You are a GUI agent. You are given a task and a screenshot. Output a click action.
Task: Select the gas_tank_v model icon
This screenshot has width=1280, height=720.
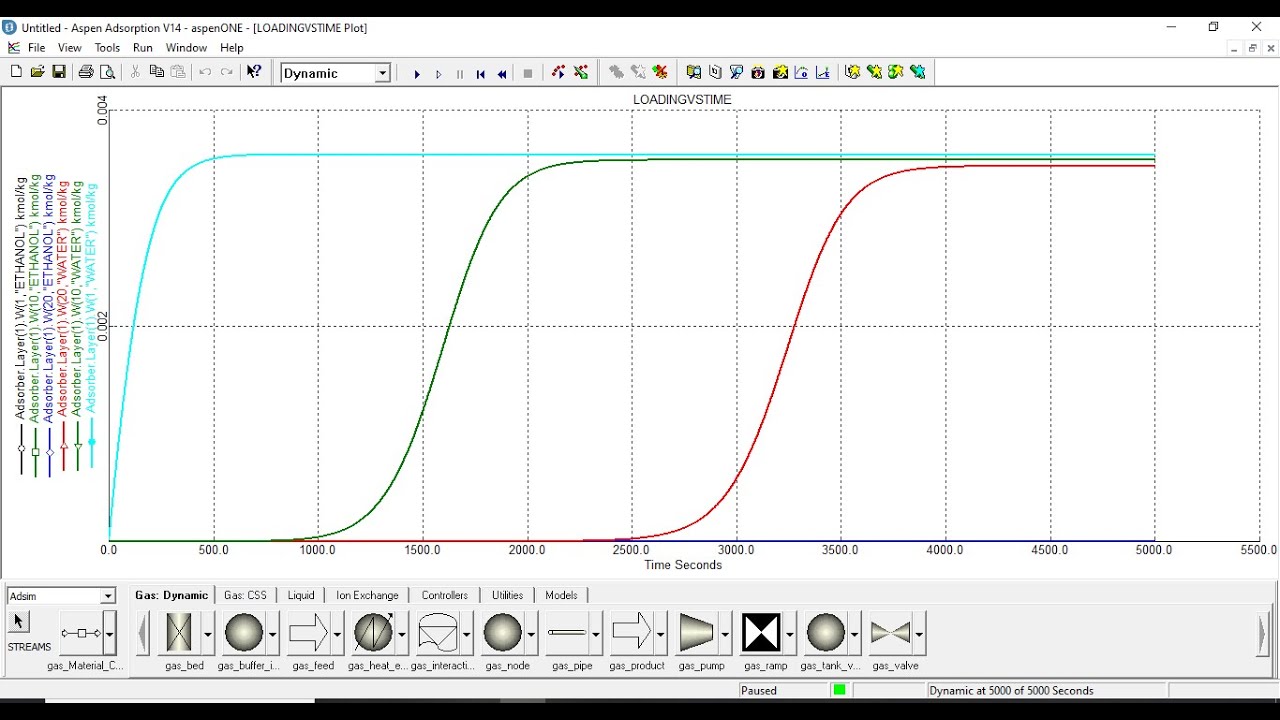click(x=826, y=632)
